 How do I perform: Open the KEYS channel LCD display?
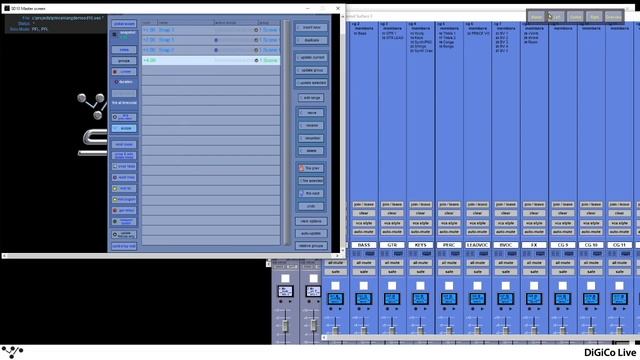tap(420, 299)
